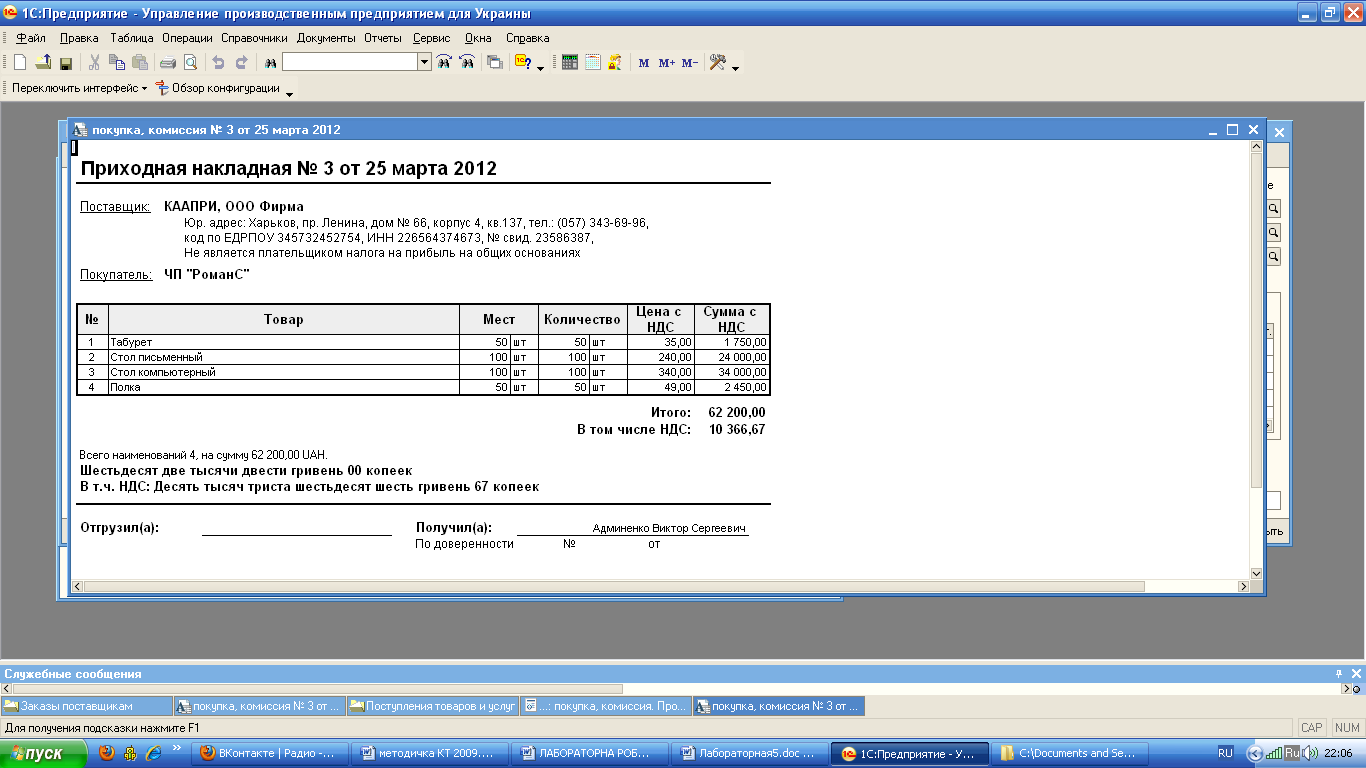Switch to Заказы поставщикам window tab
The width and height of the screenshot is (1366, 768).
click(x=87, y=706)
